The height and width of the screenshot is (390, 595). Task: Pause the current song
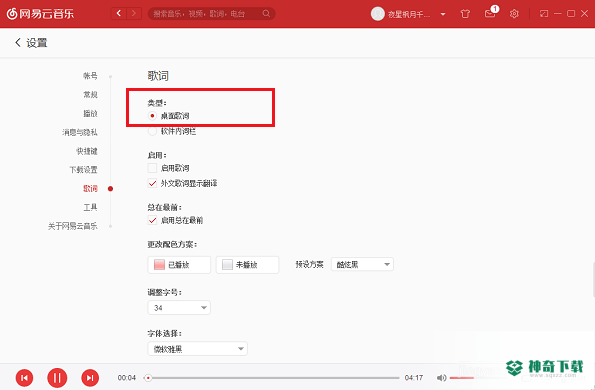[57, 378]
